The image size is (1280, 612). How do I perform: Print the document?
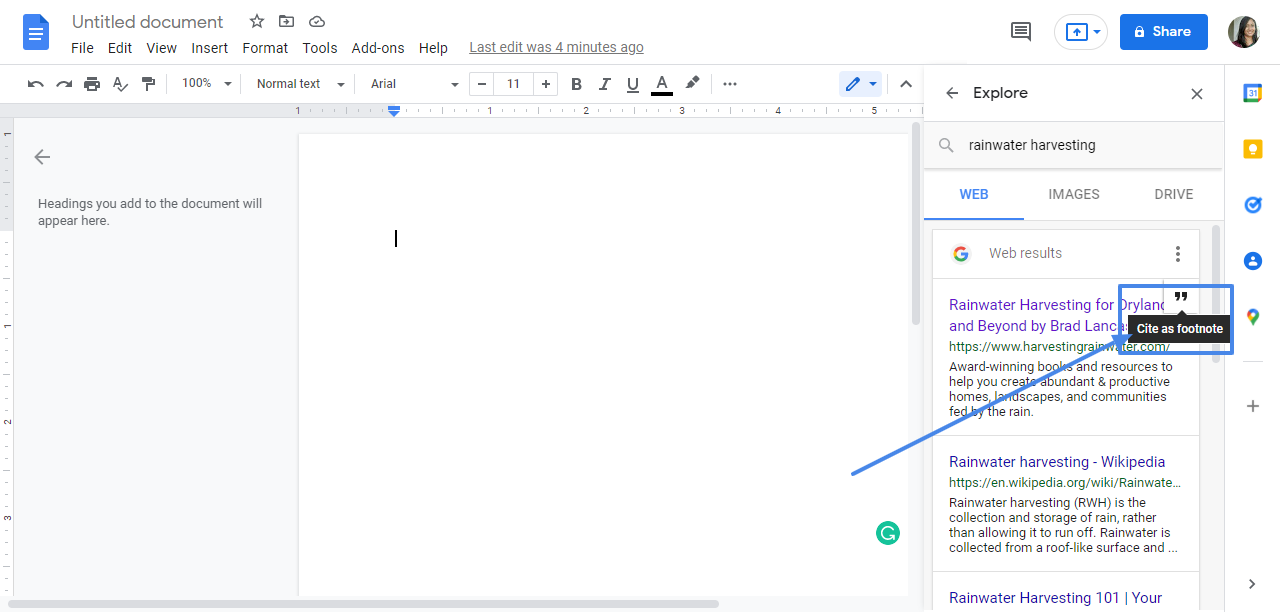coord(92,84)
